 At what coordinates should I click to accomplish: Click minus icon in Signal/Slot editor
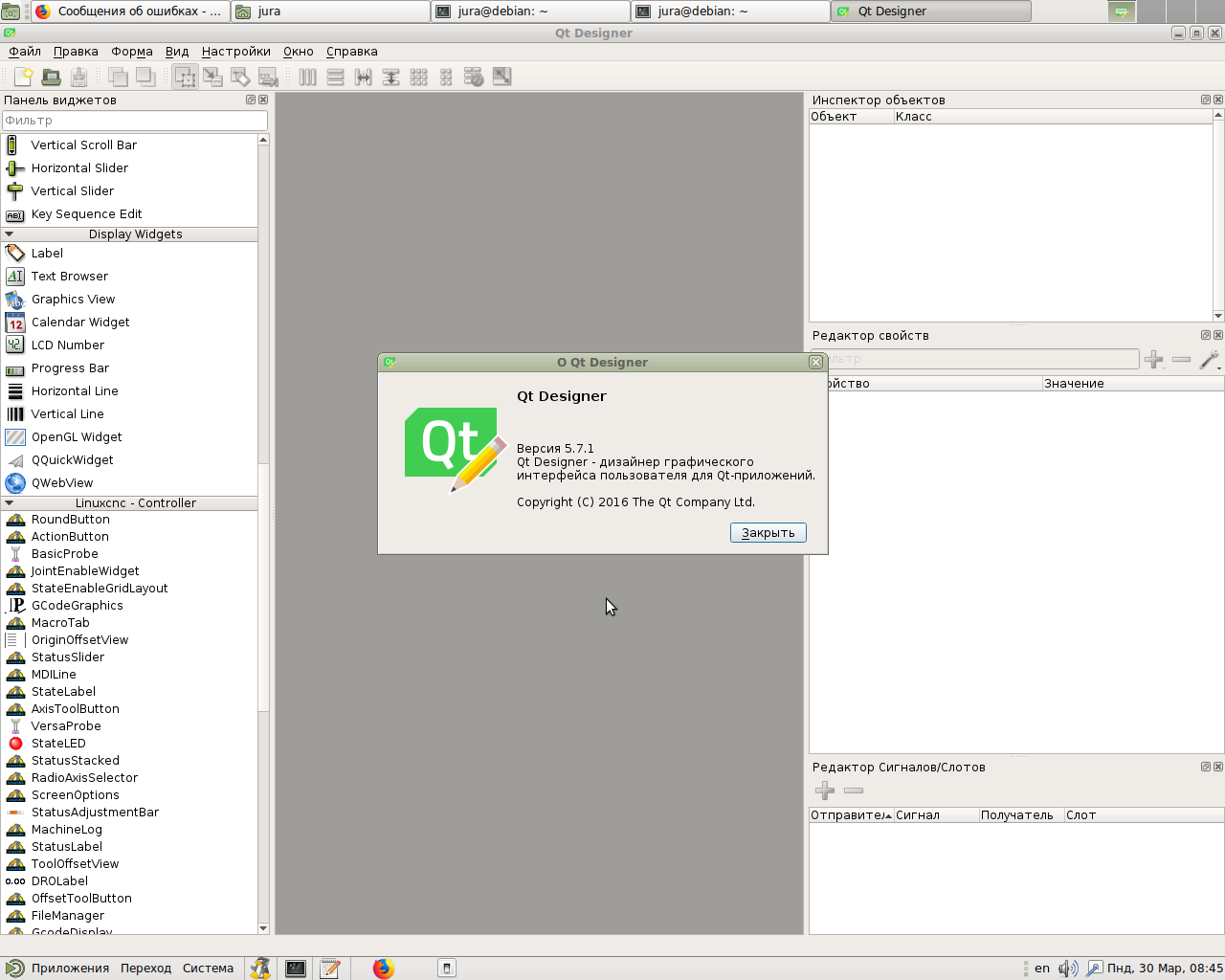[x=854, y=791]
